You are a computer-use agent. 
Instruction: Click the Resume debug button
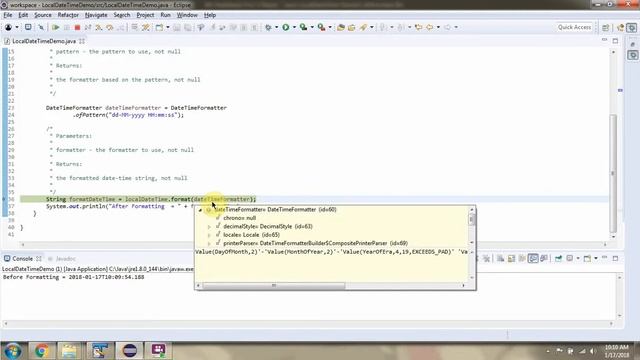pos(56,27)
